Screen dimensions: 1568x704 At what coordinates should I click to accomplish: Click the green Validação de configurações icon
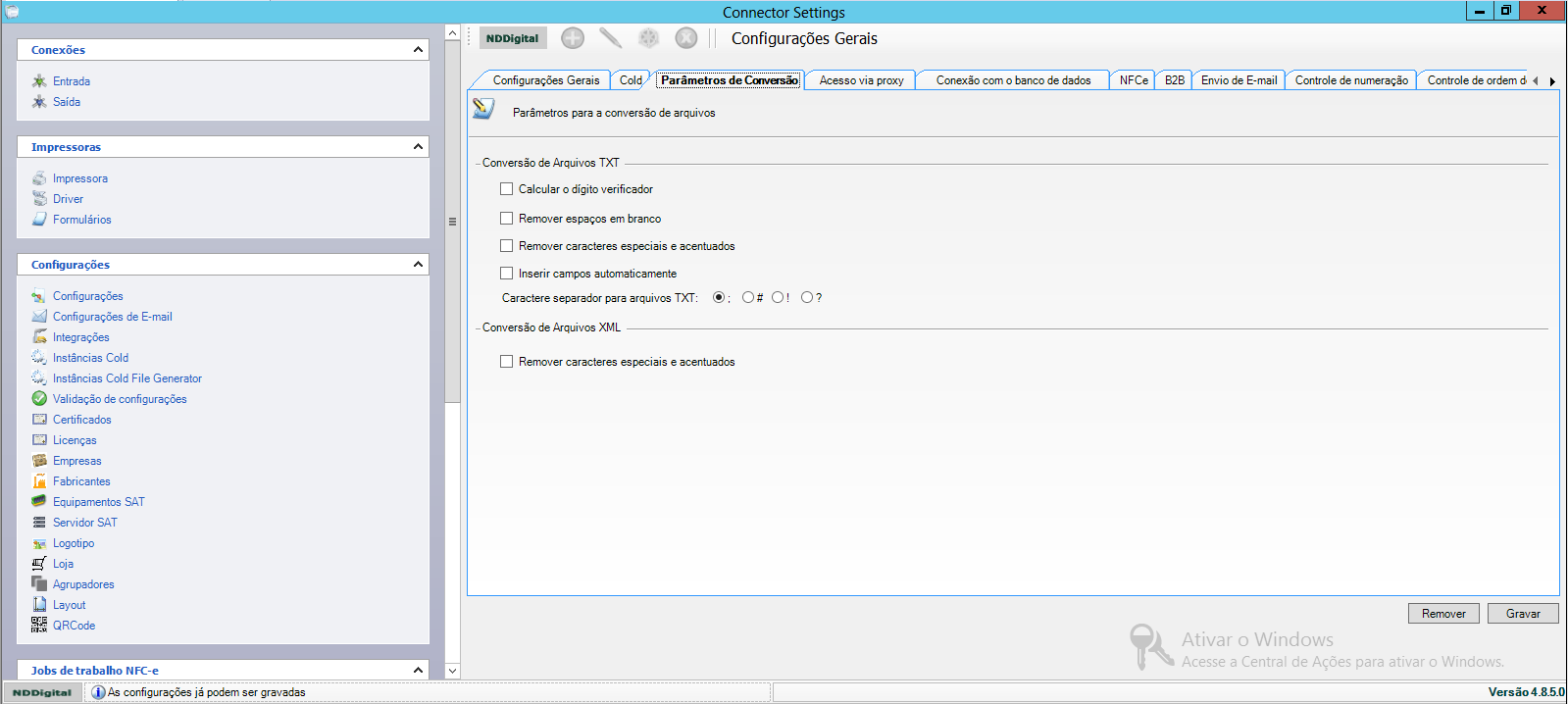[39, 399]
